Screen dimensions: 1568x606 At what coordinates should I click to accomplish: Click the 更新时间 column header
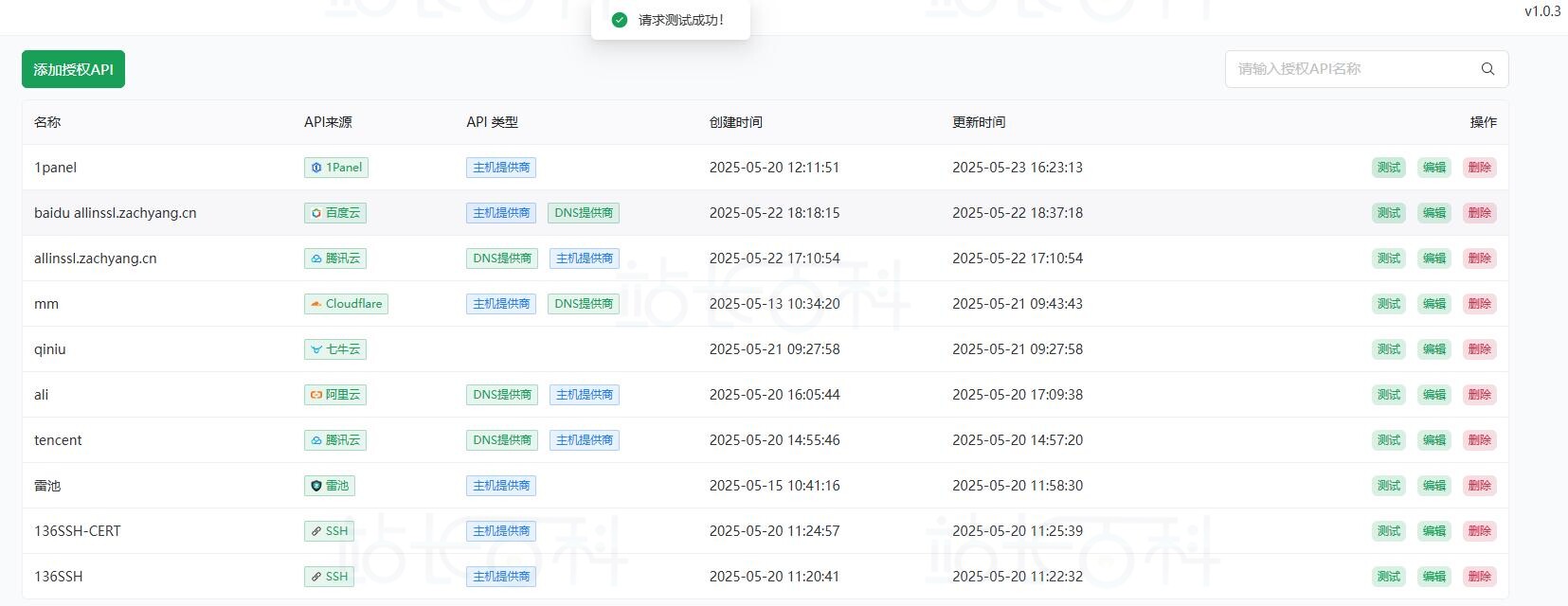(x=979, y=122)
